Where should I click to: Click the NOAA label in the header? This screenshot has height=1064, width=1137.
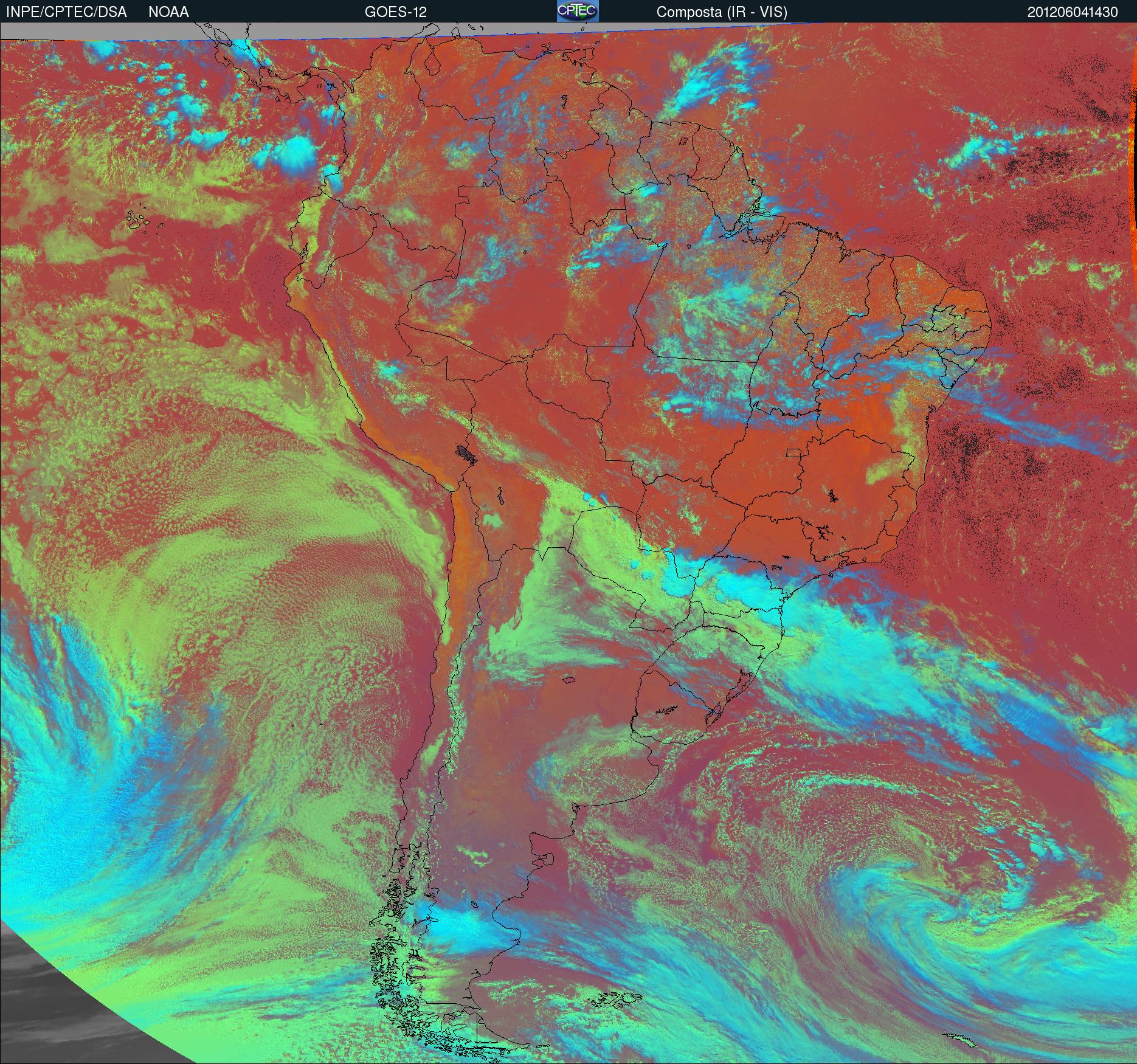tap(168, 12)
